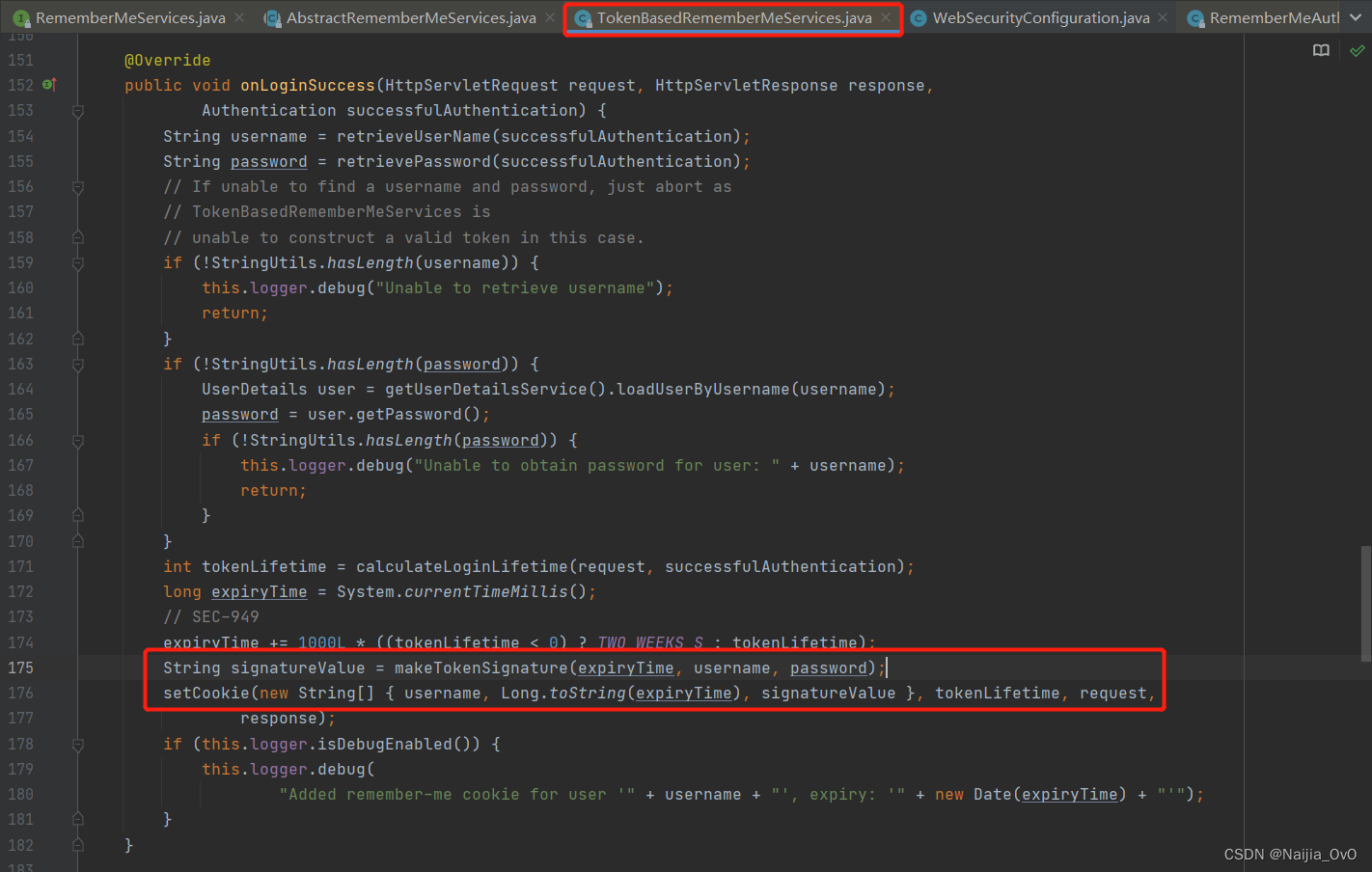Select TokenBasedRememberMeServices.java tab

(x=733, y=17)
